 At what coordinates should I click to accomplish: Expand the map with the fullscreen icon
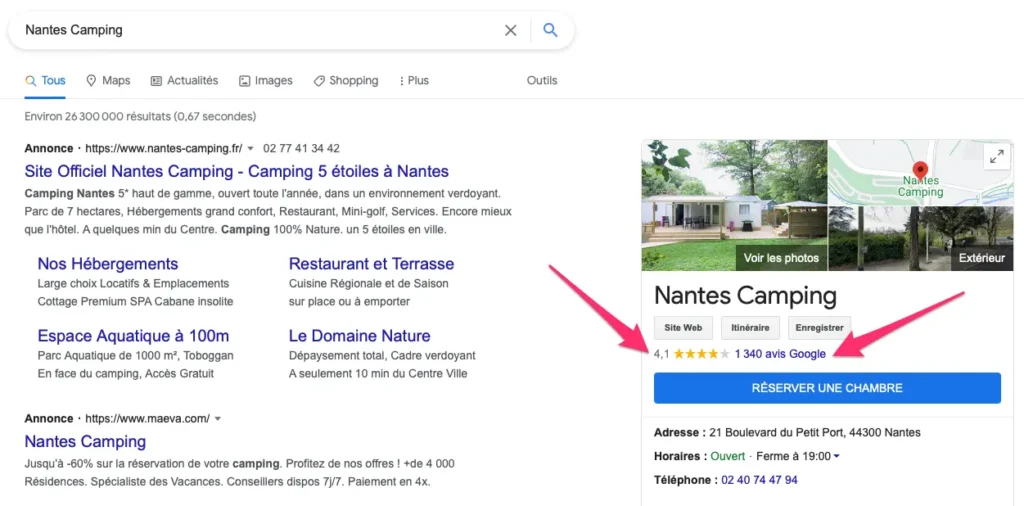[x=997, y=157]
